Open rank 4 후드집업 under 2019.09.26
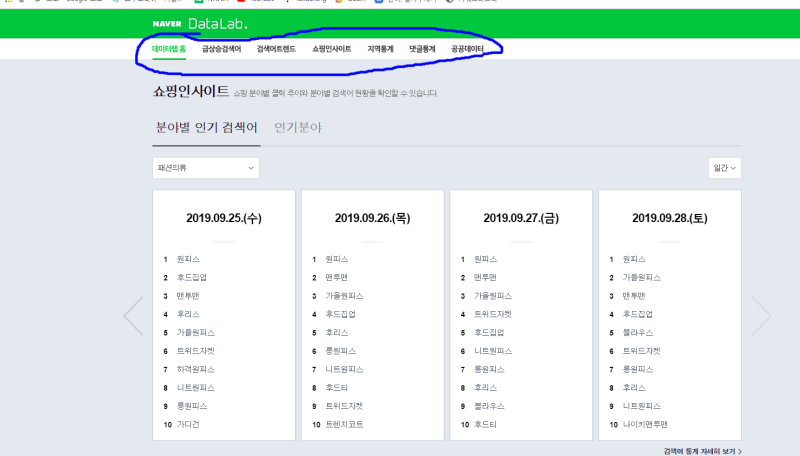Screen dimensions: 800x456 (341, 314)
